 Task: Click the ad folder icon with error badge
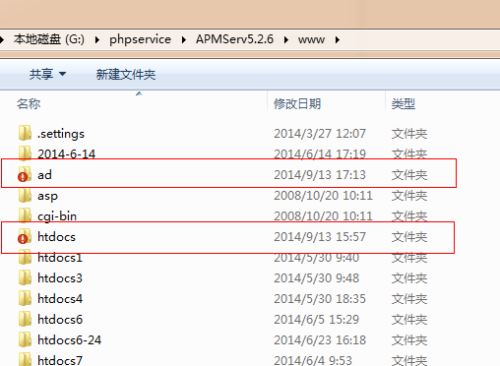[25, 174]
